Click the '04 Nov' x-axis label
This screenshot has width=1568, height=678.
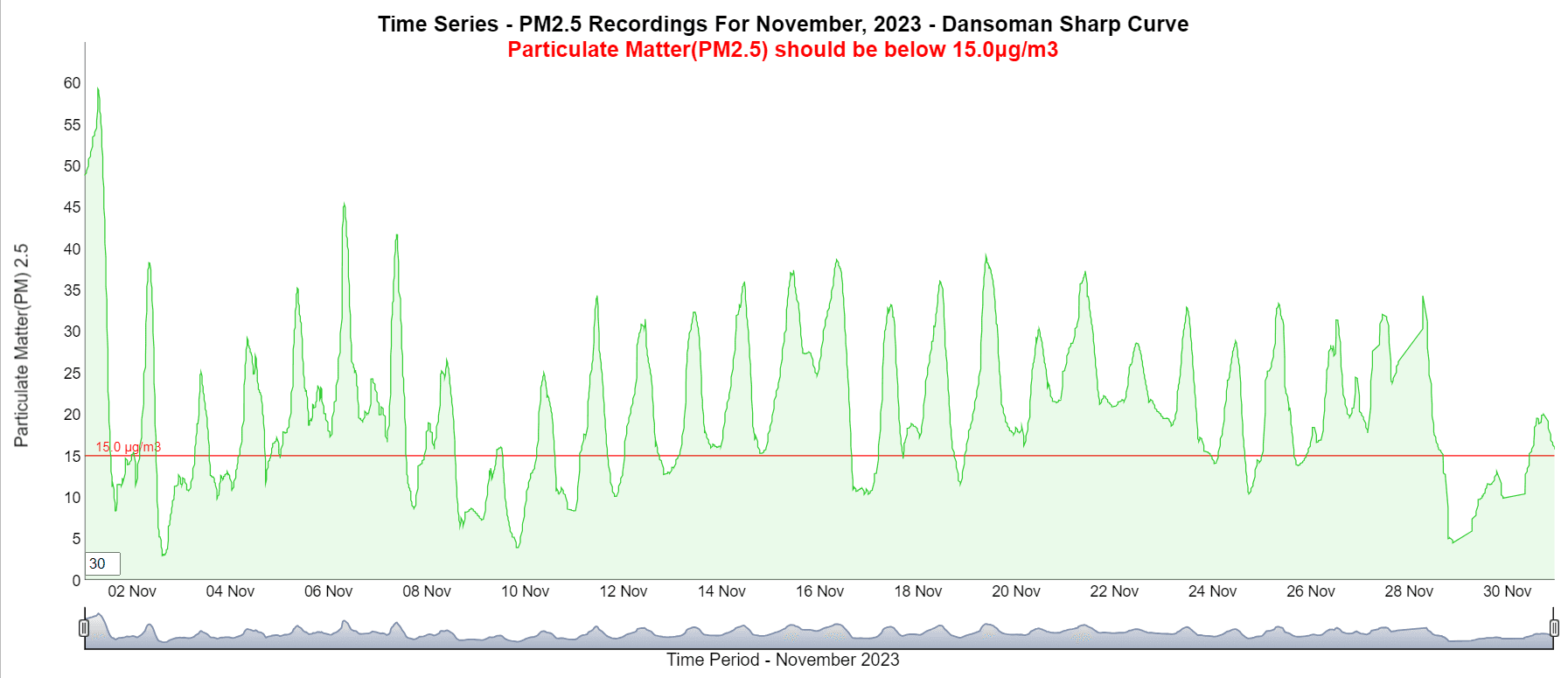[230, 591]
